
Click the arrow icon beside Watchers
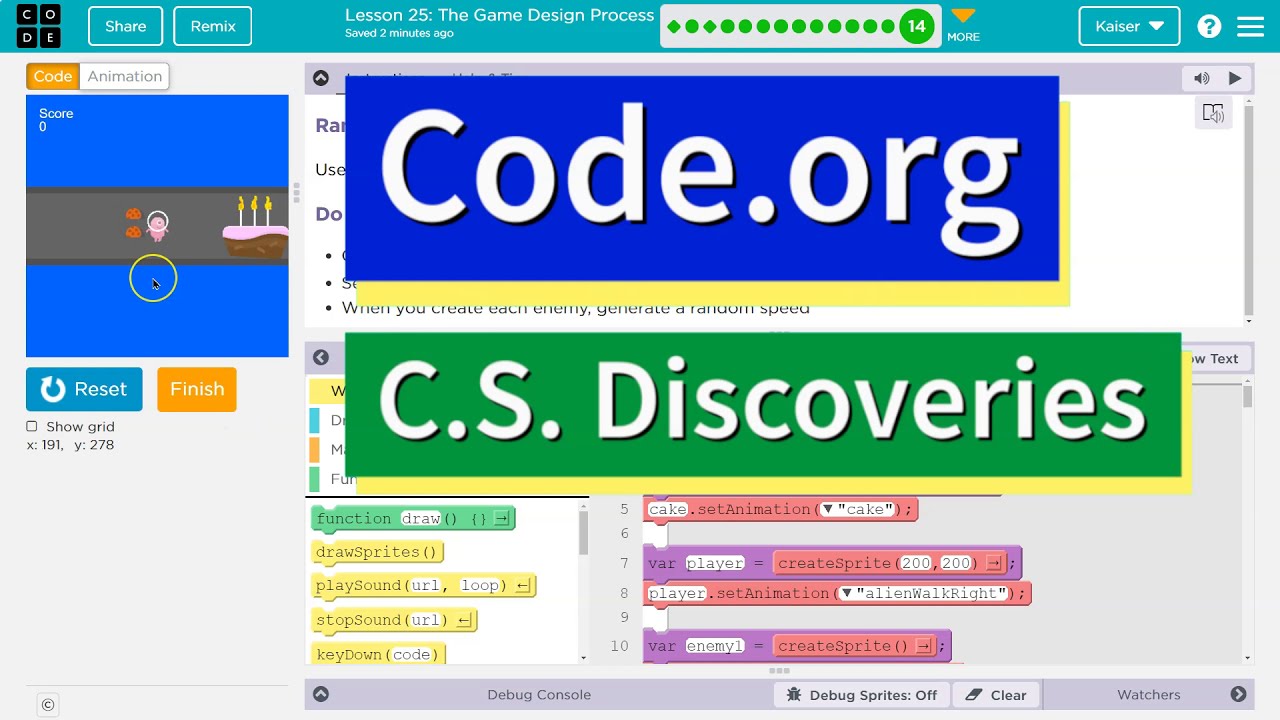[x=1238, y=694]
